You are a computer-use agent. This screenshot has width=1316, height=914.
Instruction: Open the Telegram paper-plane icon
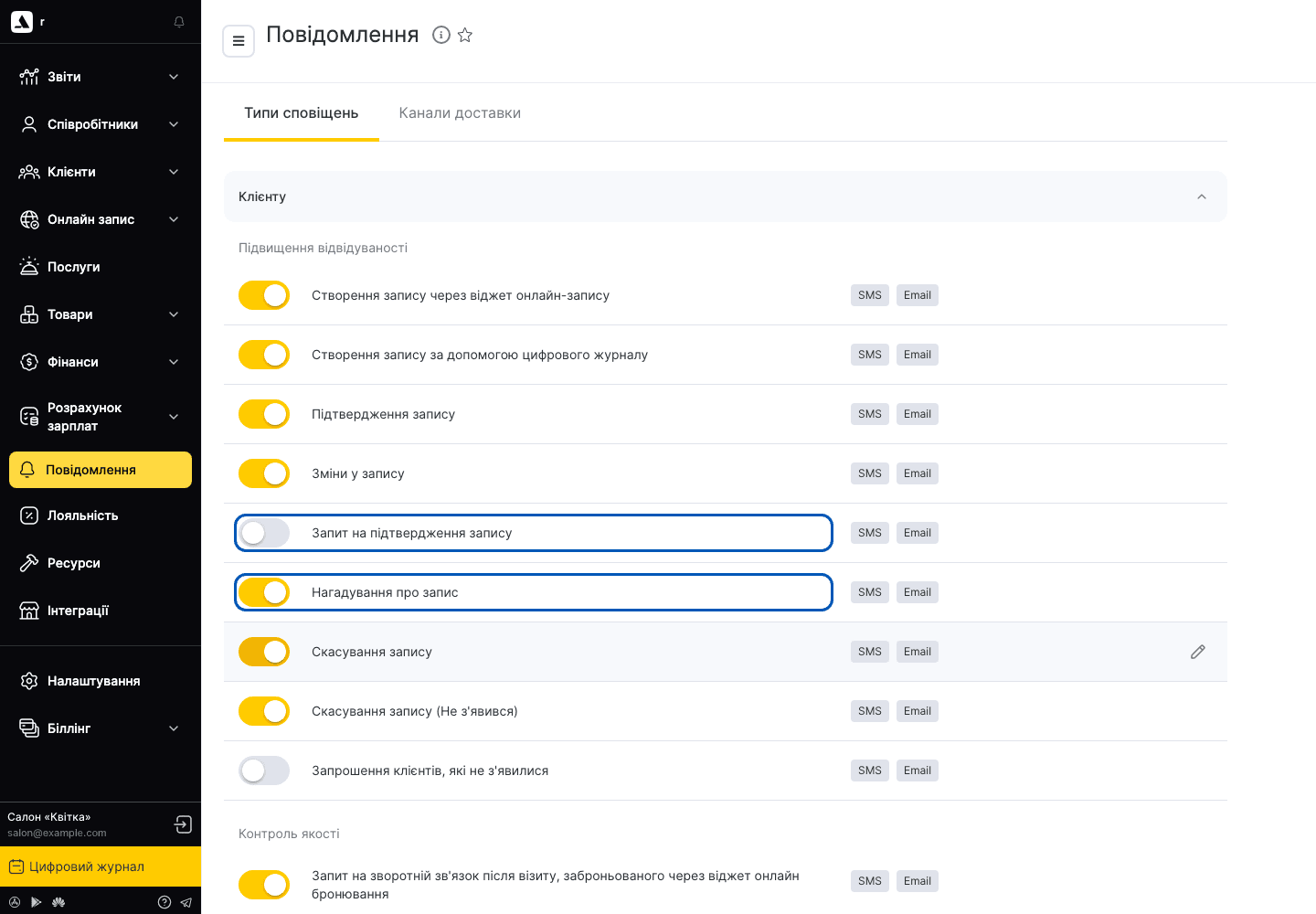tap(186, 902)
